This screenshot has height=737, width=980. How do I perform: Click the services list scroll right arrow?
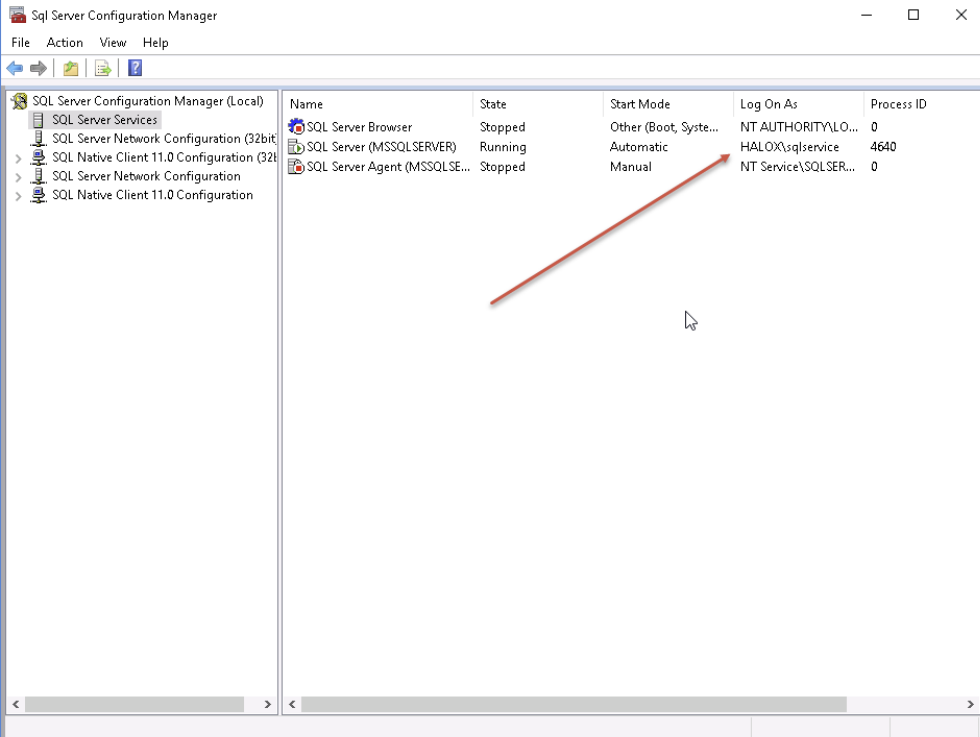[970, 704]
